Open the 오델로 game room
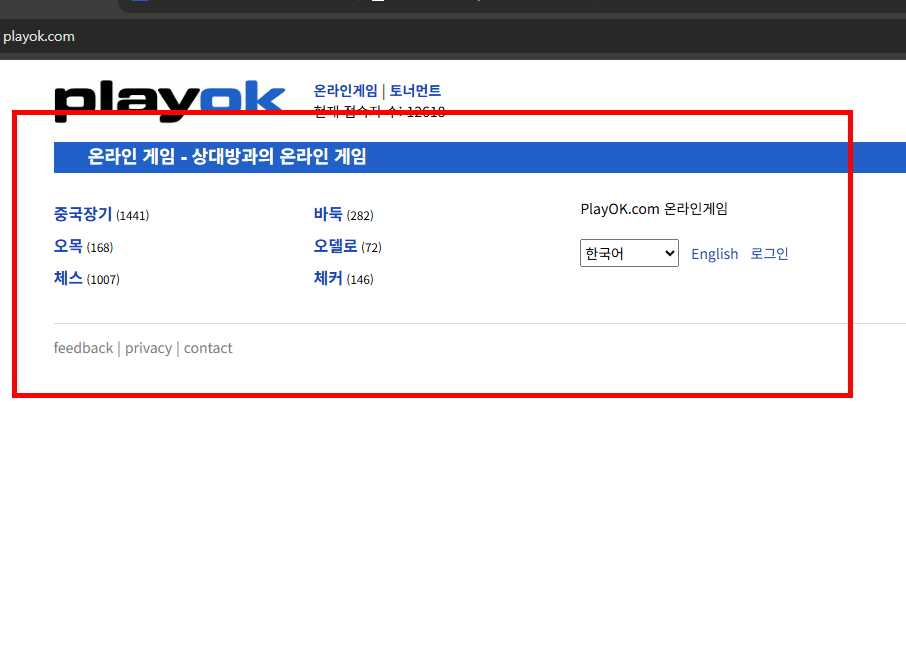 (335, 246)
